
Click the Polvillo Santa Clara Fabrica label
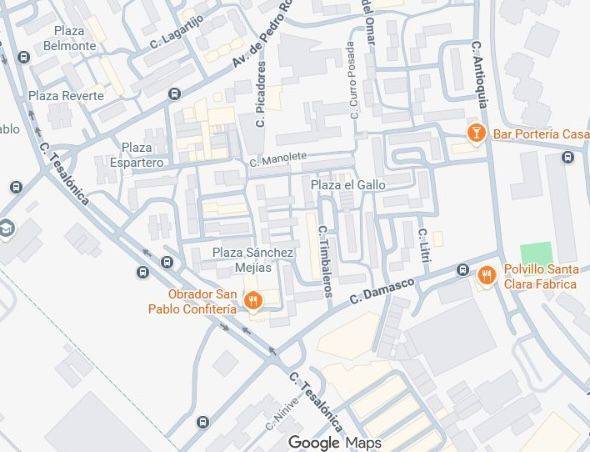[541, 276]
